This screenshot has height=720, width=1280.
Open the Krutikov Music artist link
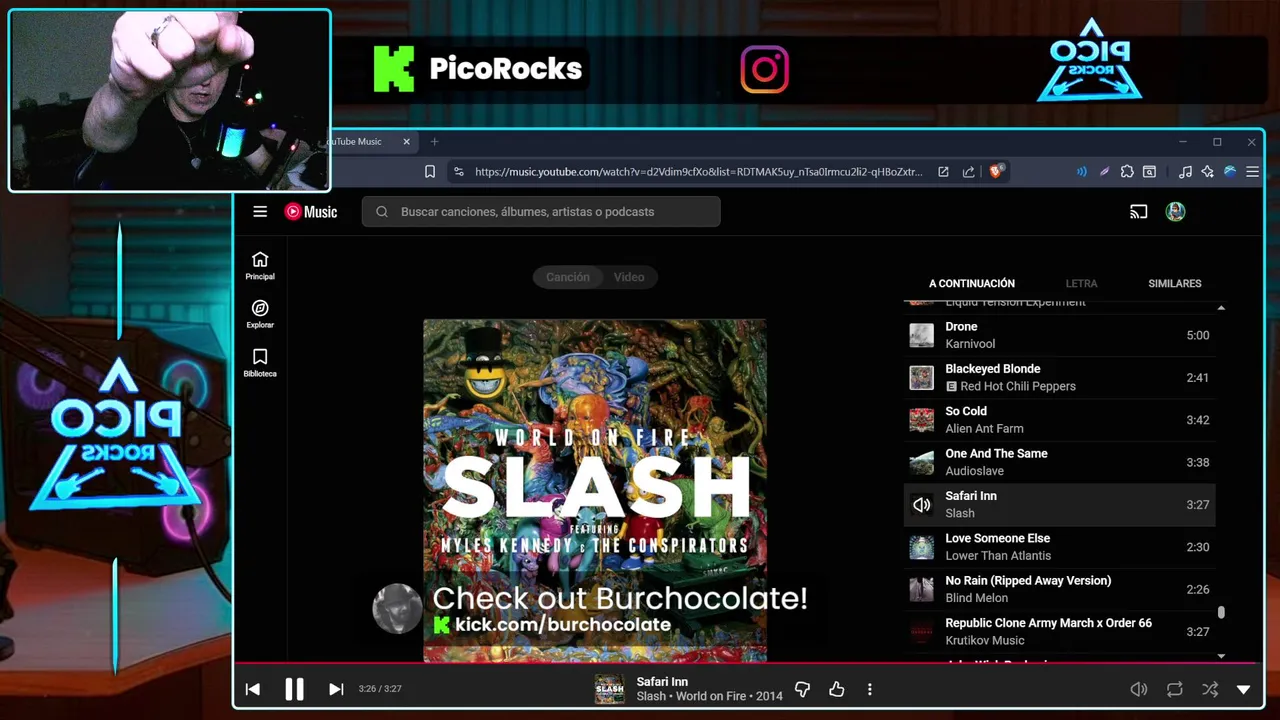(985, 640)
